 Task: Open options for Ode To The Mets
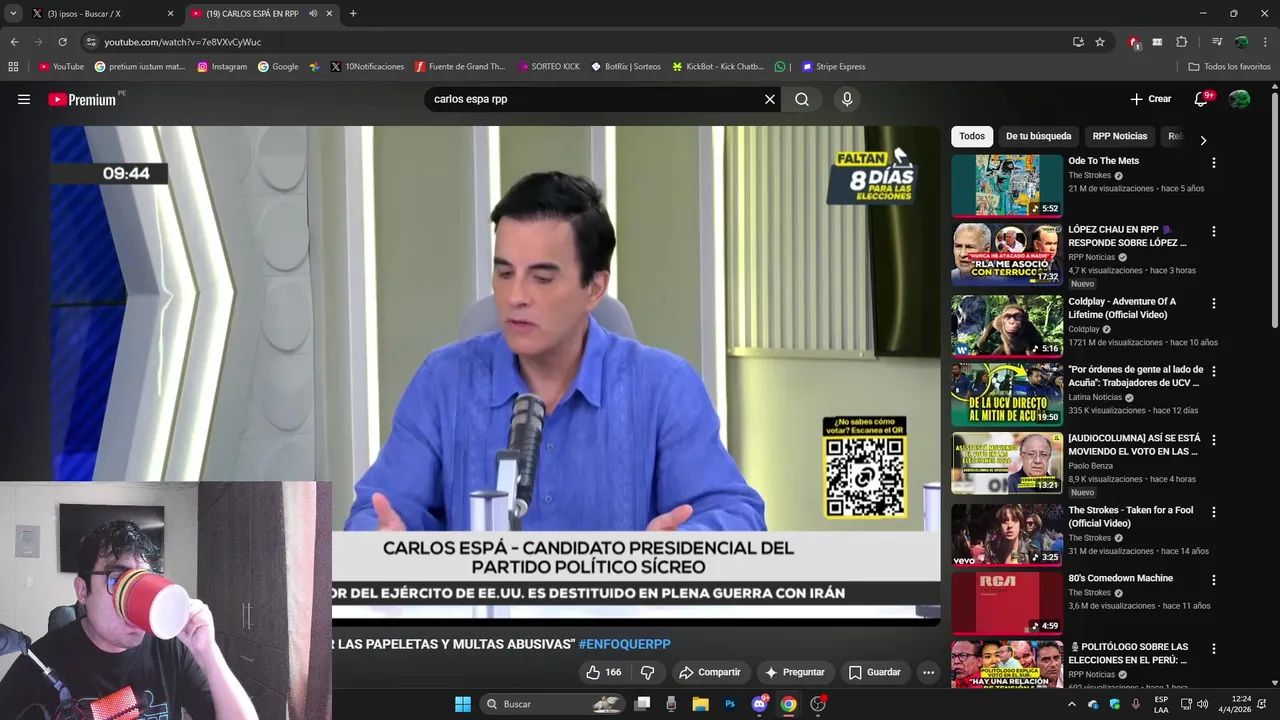pyautogui.click(x=1214, y=163)
